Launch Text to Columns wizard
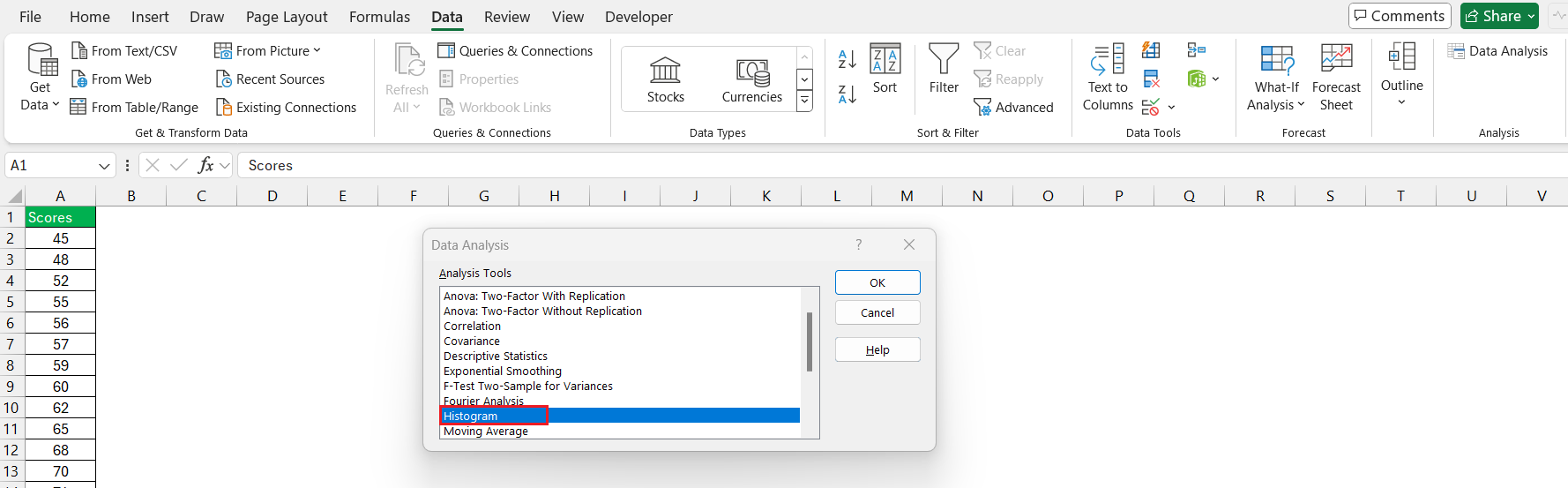Screen dimensions: 1568x488 pos(1108,79)
